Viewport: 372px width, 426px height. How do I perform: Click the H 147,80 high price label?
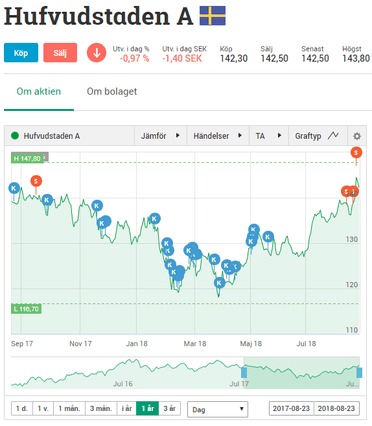click(27, 158)
